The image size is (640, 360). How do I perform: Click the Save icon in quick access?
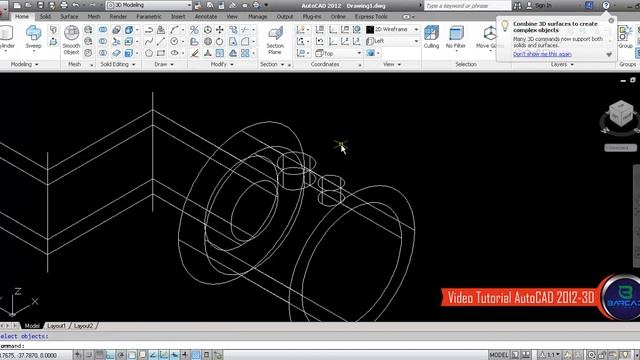(x=40, y=5)
